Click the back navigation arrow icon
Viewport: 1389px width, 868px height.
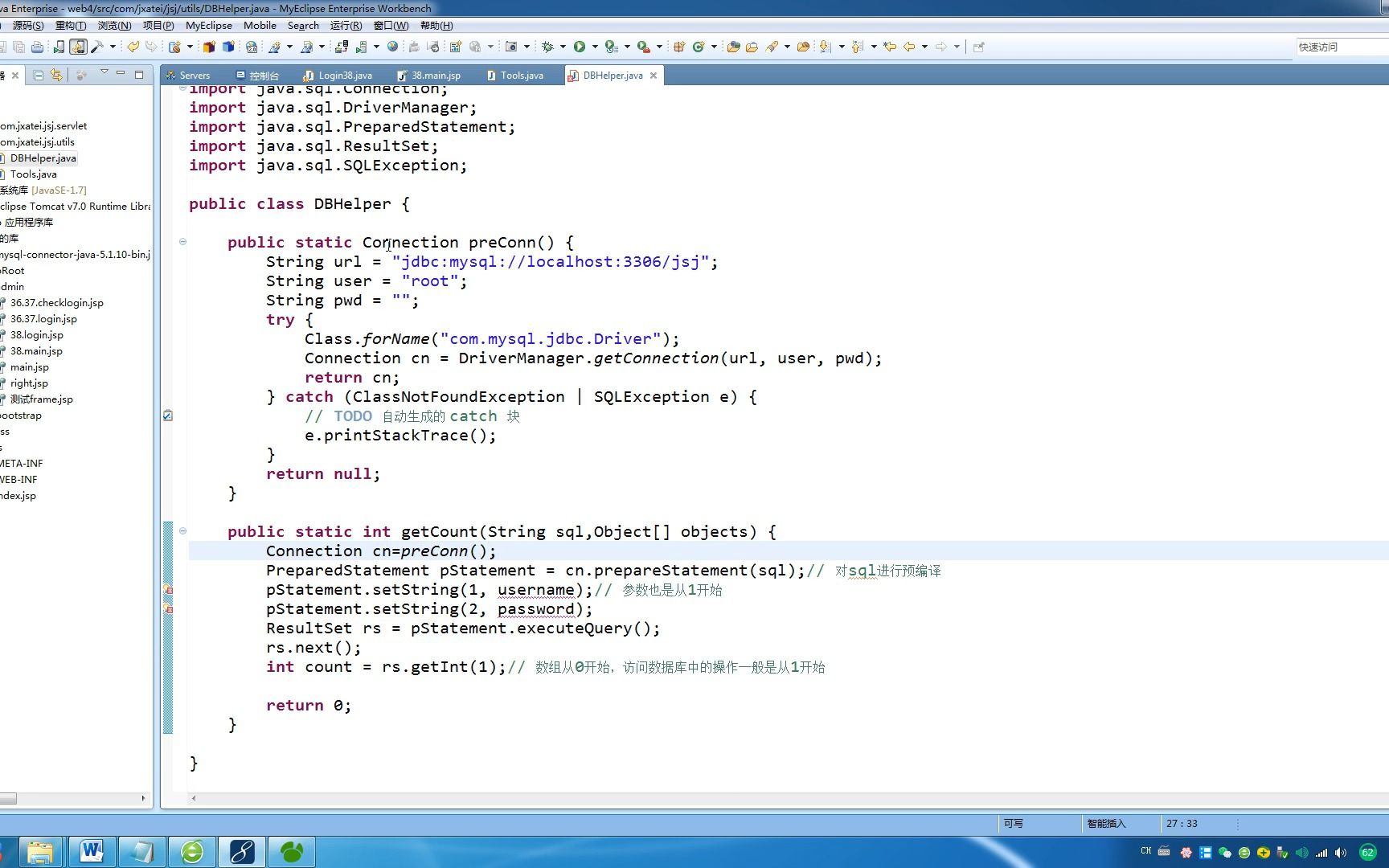[x=909, y=47]
